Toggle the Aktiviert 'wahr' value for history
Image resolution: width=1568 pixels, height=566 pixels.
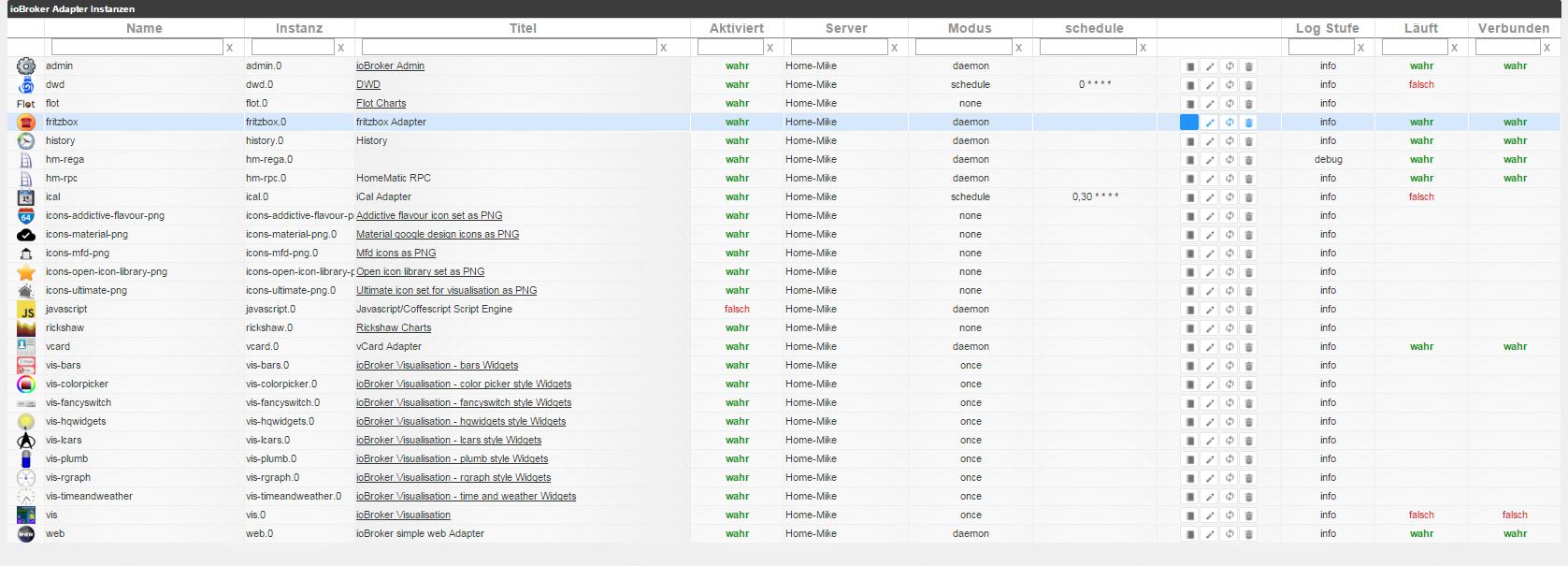[737, 141]
